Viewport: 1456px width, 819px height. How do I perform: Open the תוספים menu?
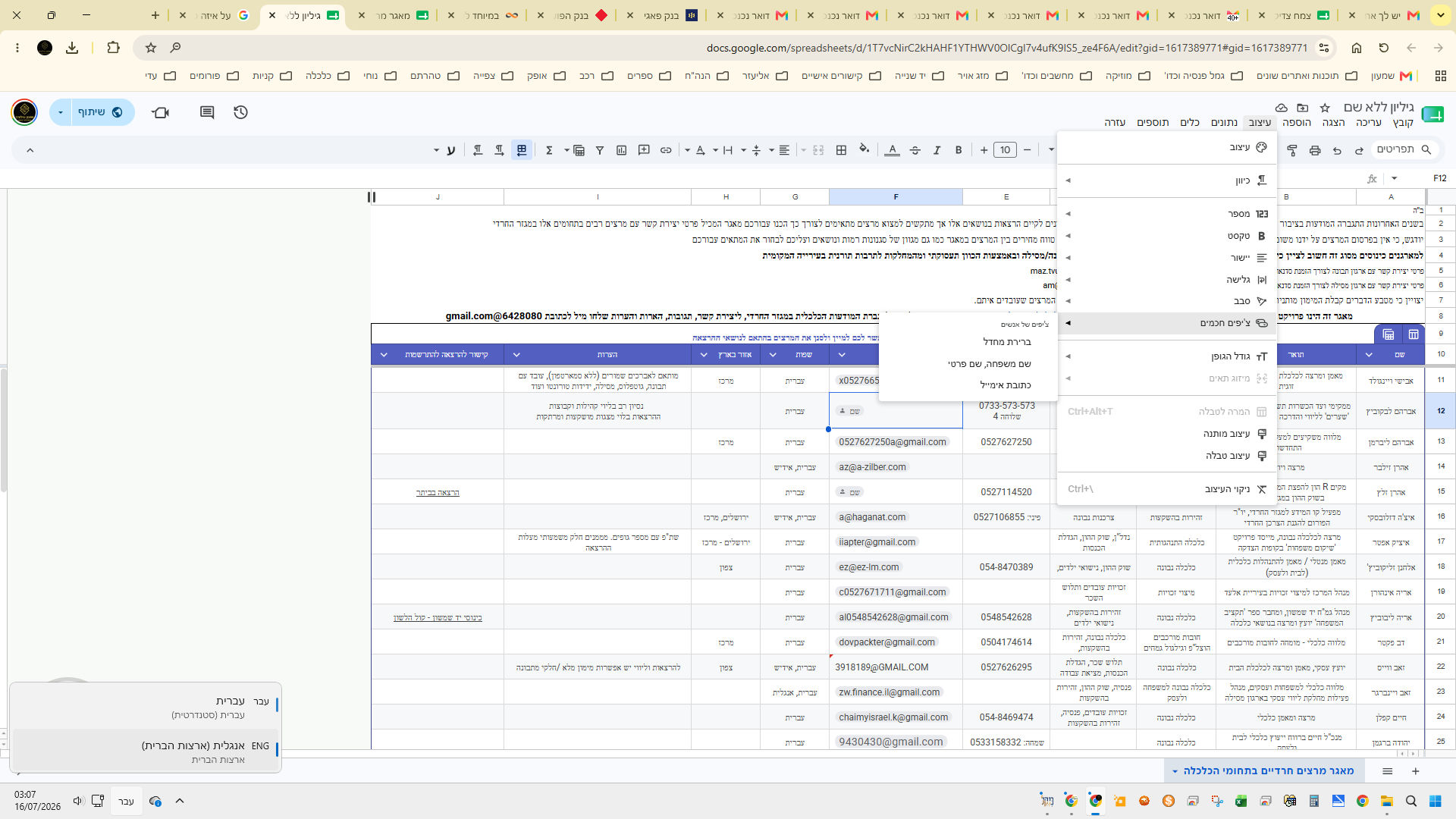tap(1153, 122)
